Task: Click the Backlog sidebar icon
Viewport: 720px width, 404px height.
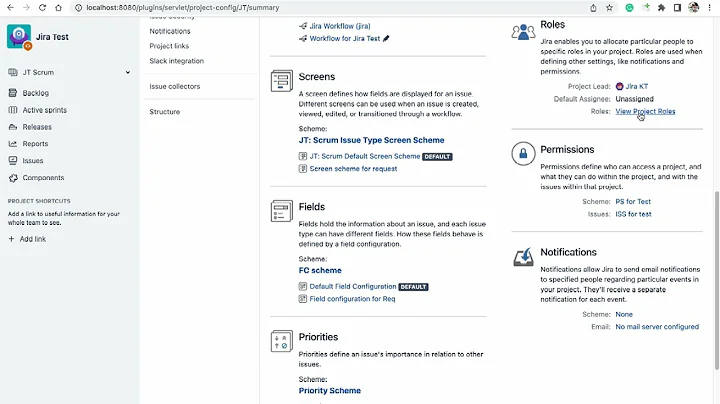Action: pyautogui.click(x=13, y=93)
